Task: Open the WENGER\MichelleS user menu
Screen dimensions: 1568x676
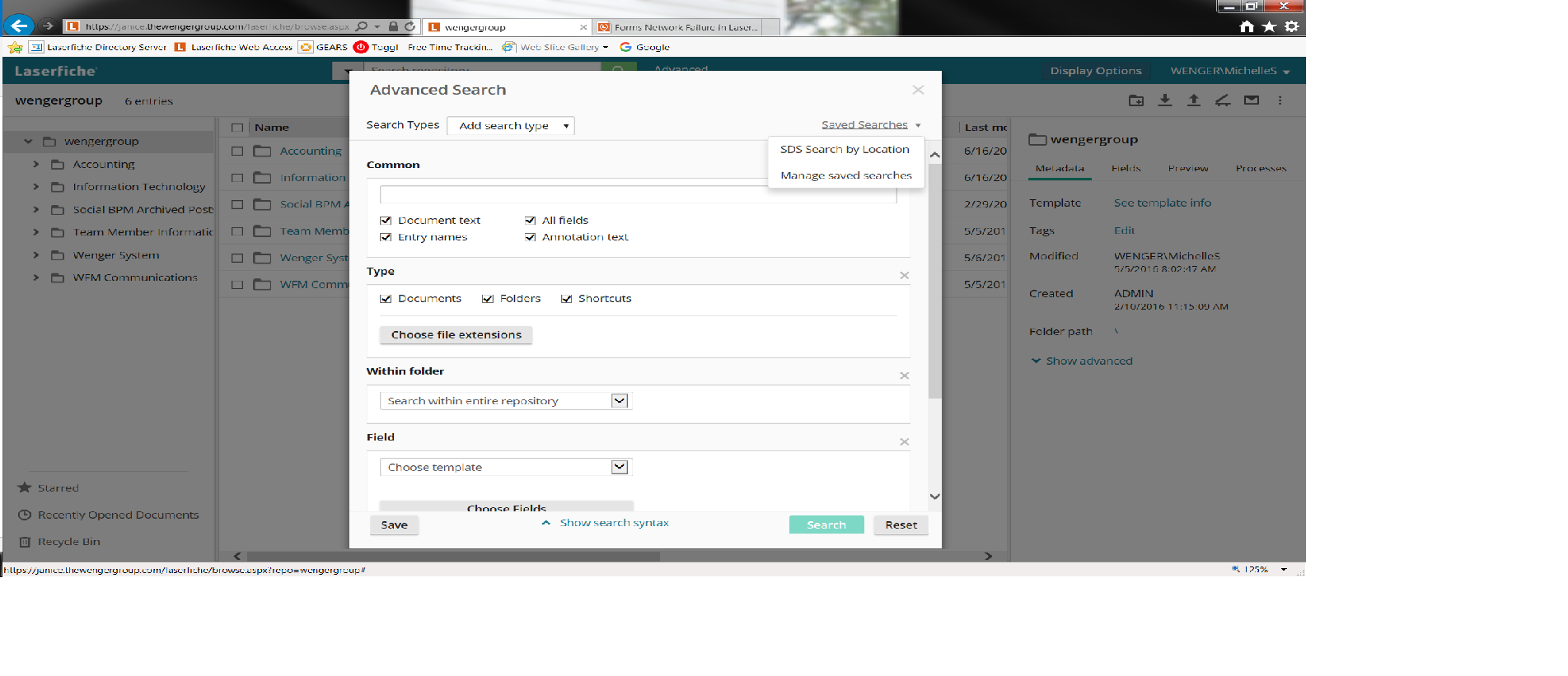Action: tap(1229, 71)
